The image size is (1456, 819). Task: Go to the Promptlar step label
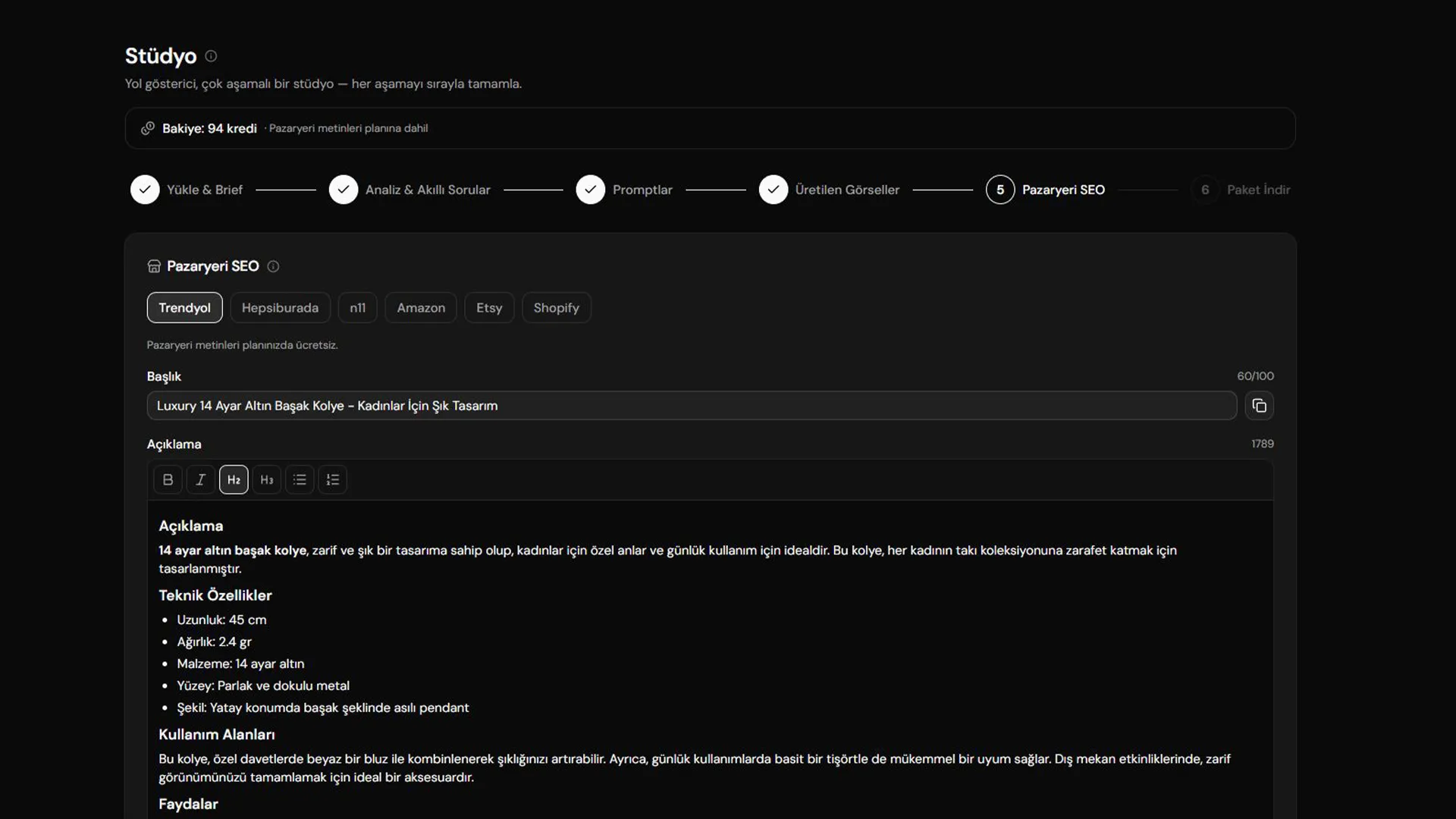pos(642,190)
